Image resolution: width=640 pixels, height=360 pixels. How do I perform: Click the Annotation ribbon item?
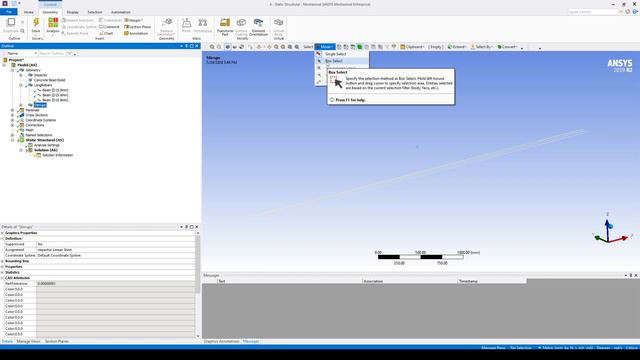click(136, 33)
